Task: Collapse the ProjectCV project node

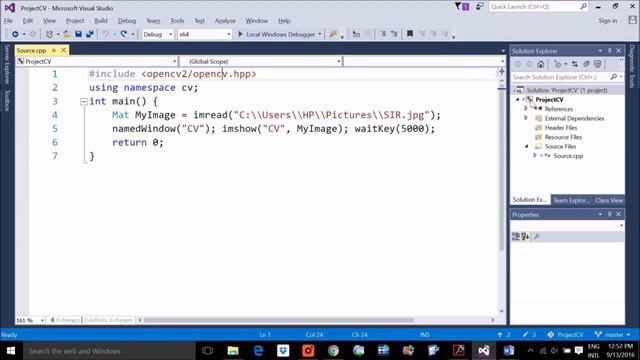Action: pos(518,100)
